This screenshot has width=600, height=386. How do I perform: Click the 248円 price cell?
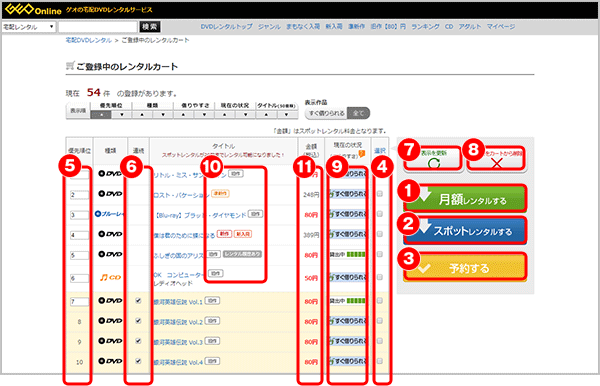pos(311,195)
